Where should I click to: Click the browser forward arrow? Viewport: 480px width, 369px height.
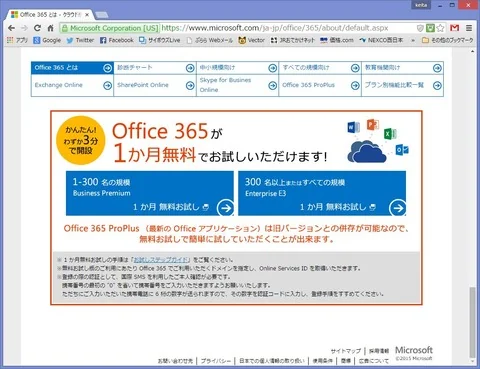[x=24, y=28]
